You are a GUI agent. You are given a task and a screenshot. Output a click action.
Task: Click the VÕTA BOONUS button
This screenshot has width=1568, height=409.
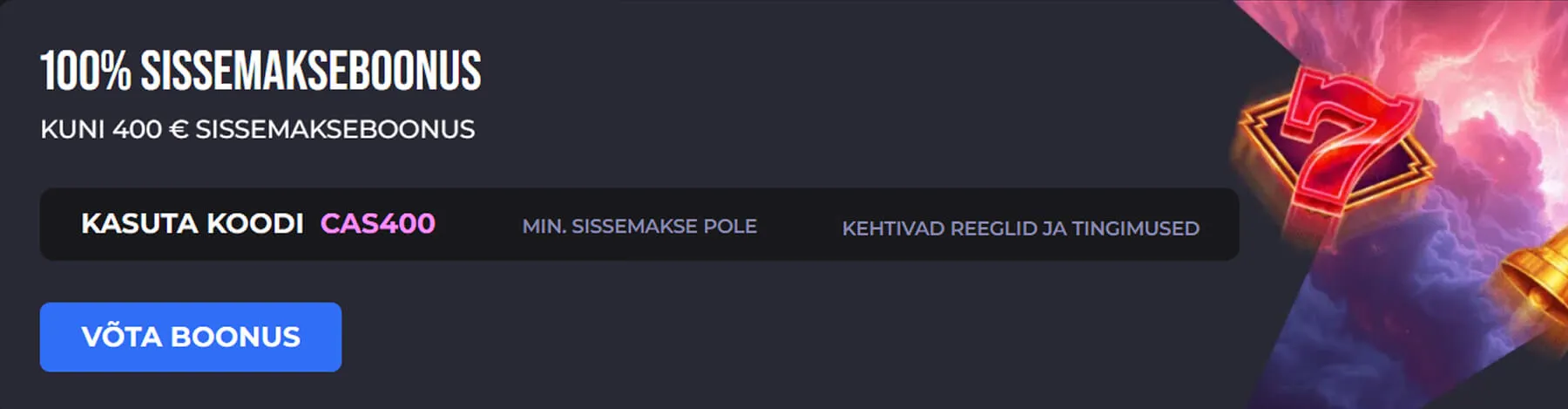click(190, 337)
